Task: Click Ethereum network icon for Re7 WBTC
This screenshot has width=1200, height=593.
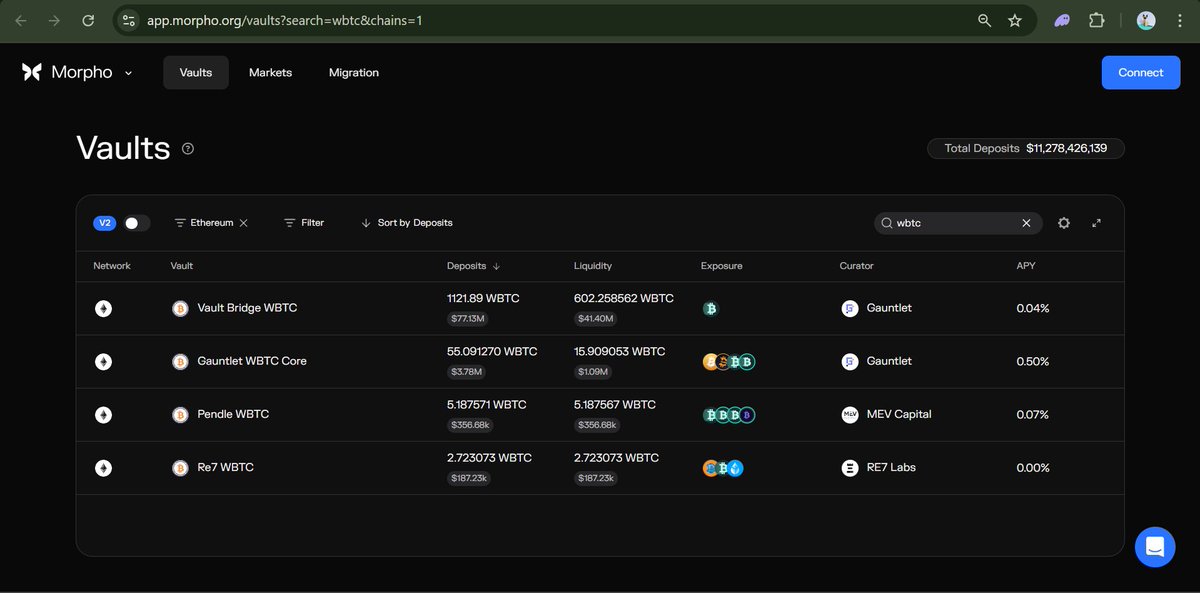Action: pos(103,468)
